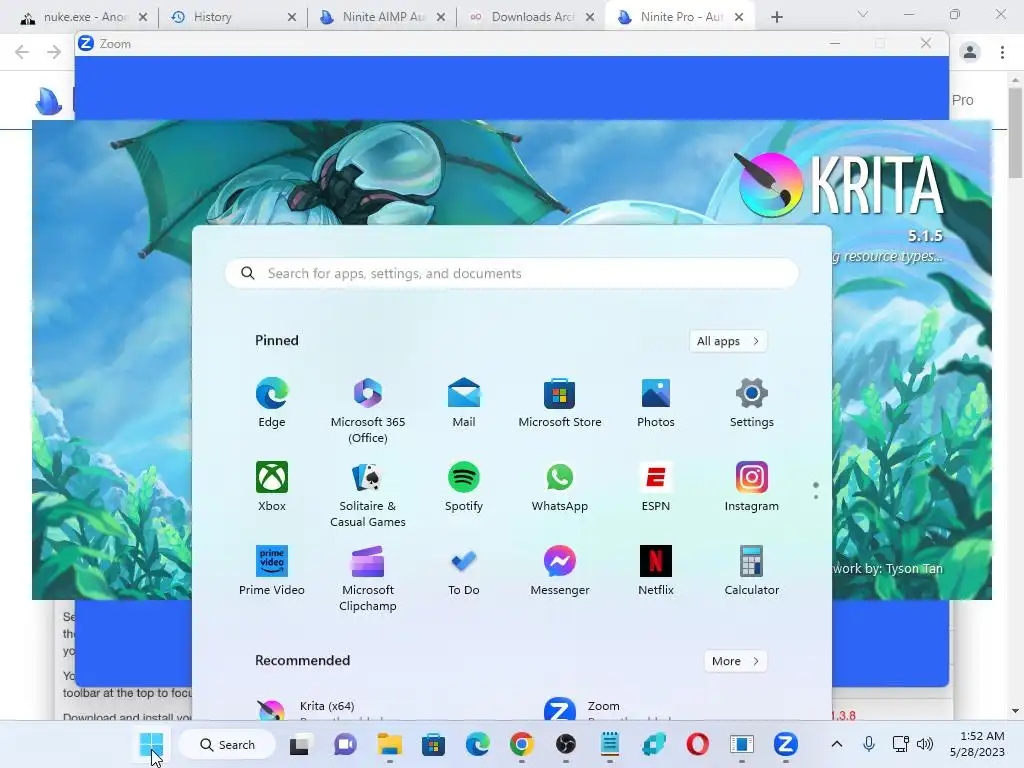This screenshot has height=768, width=1024.
Task: Open Solitaire & Casual Games
Action: point(368,494)
